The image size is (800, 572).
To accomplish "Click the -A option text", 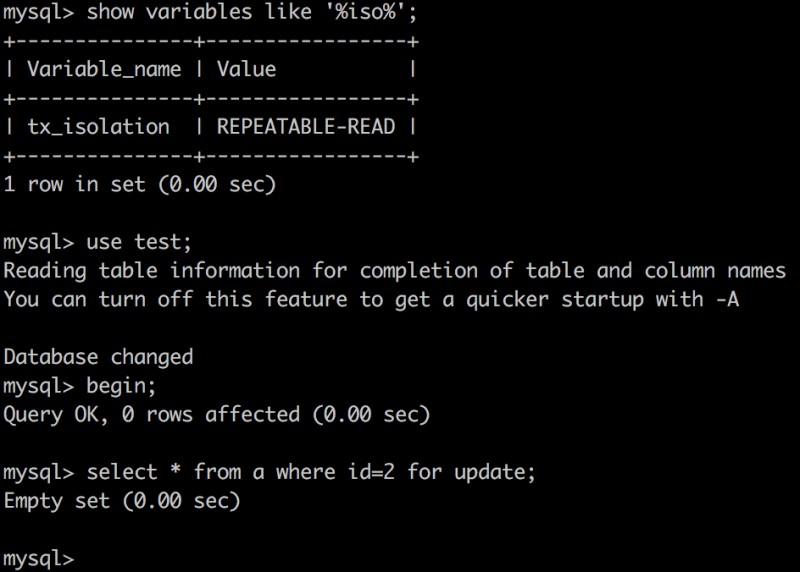I will click(x=727, y=300).
